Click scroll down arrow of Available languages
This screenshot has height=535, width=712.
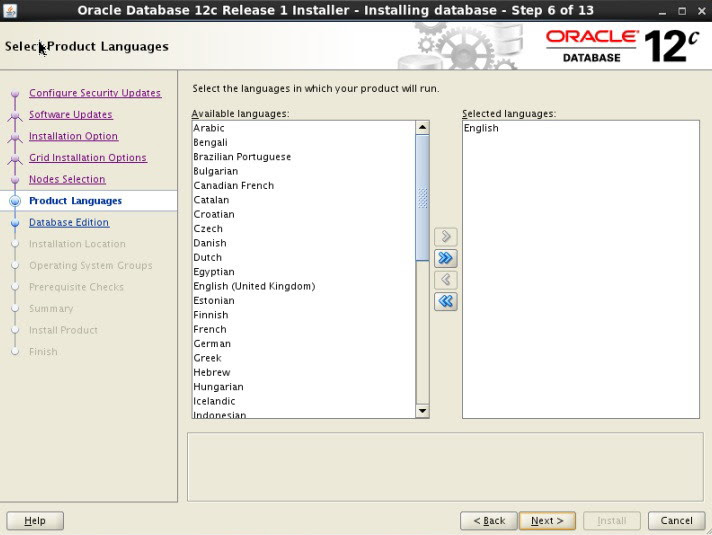(x=422, y=411)
